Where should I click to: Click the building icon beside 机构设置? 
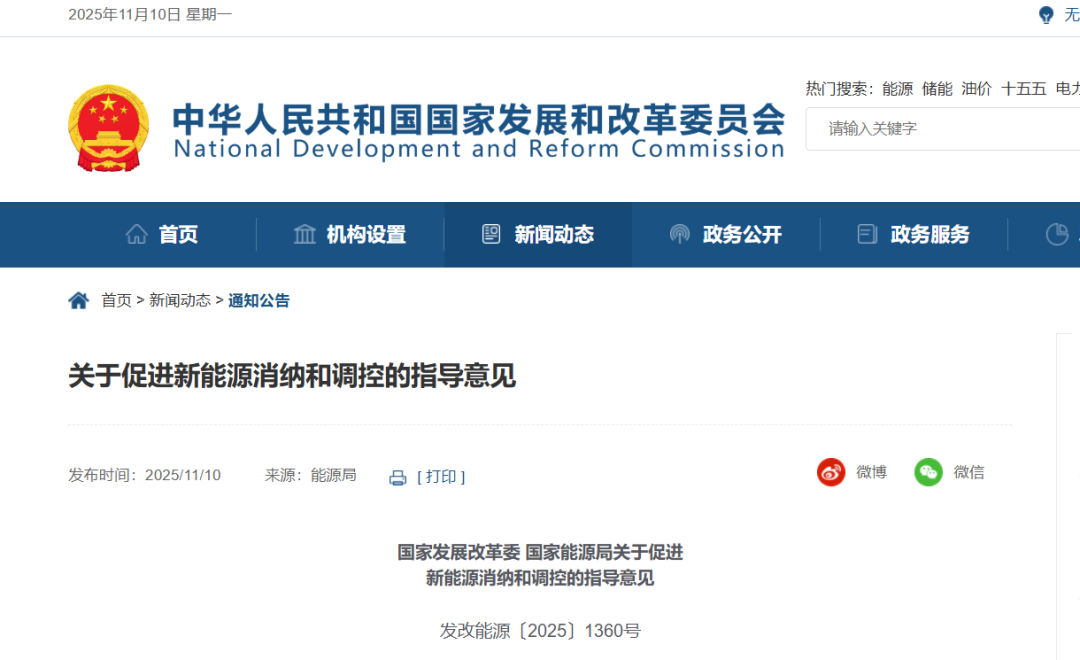click(305, 234)
